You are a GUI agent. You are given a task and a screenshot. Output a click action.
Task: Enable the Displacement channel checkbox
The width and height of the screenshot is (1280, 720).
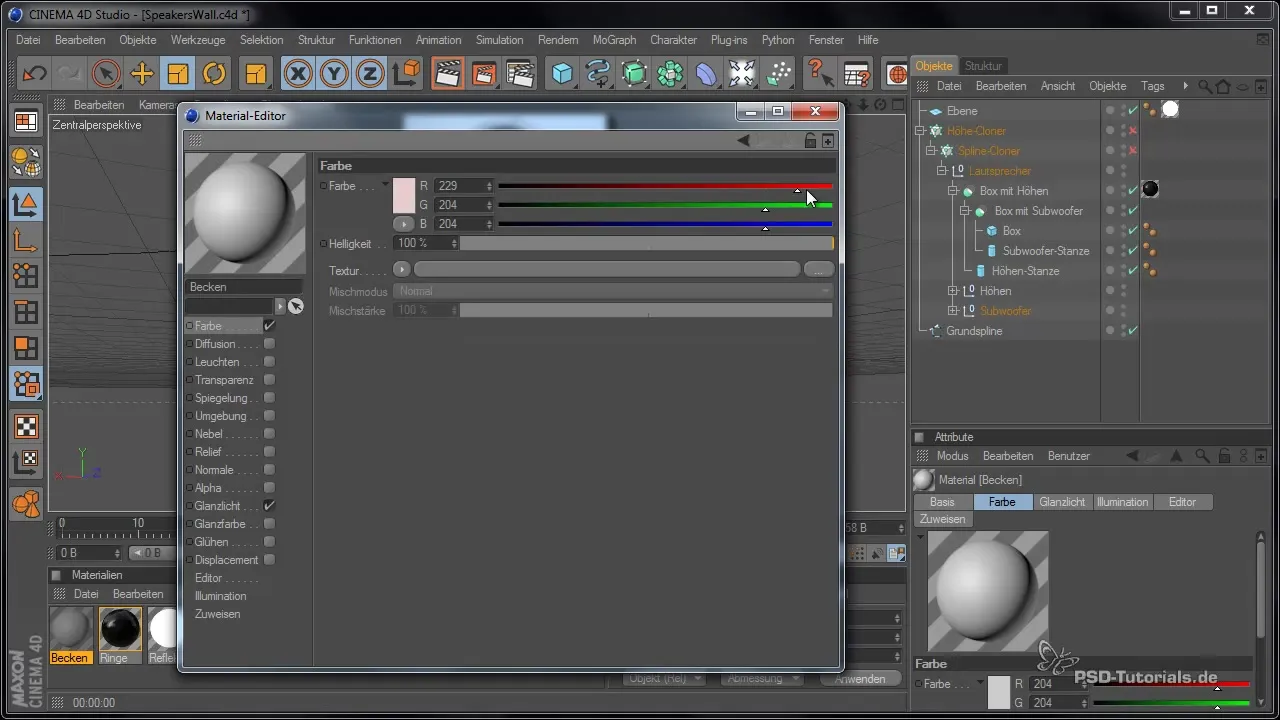point(269,560)
